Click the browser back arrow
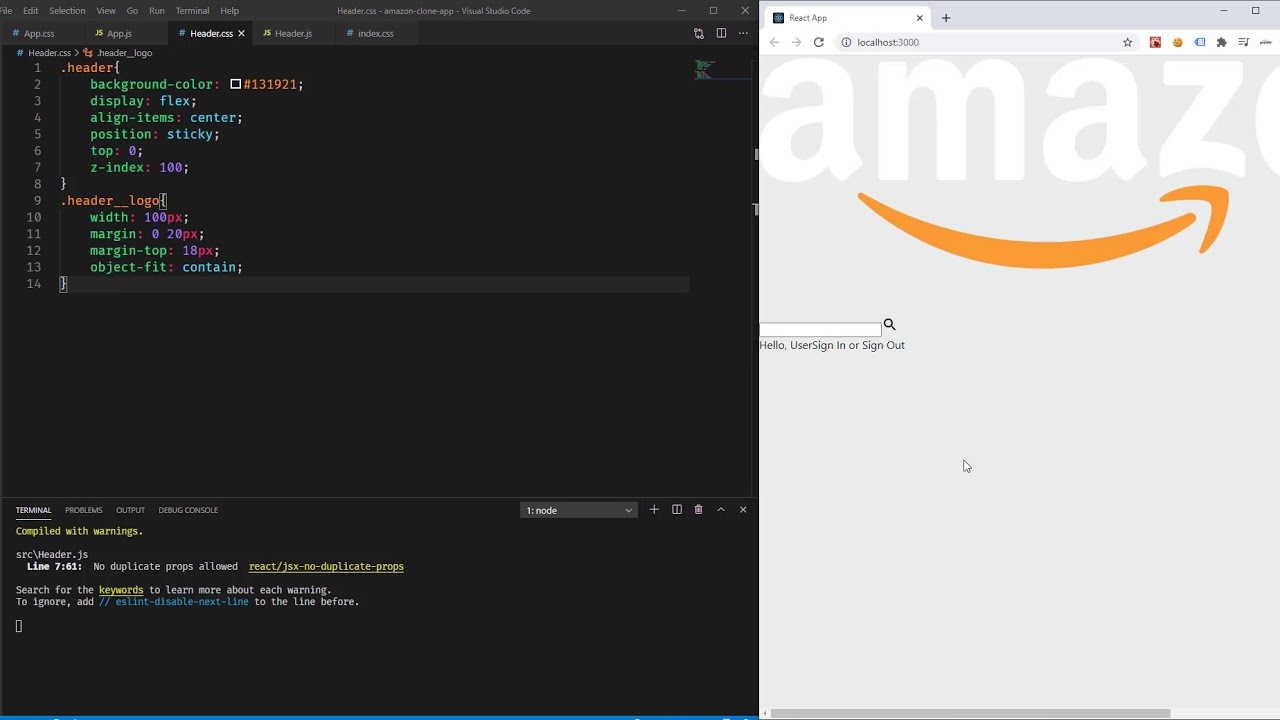The width and height of the screenshot is (1280, 720). [774, 42]
